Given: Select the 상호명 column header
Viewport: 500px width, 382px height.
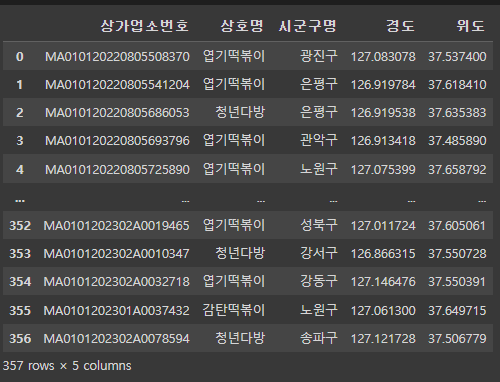Looking at the screenshot, I should [242, 26].
